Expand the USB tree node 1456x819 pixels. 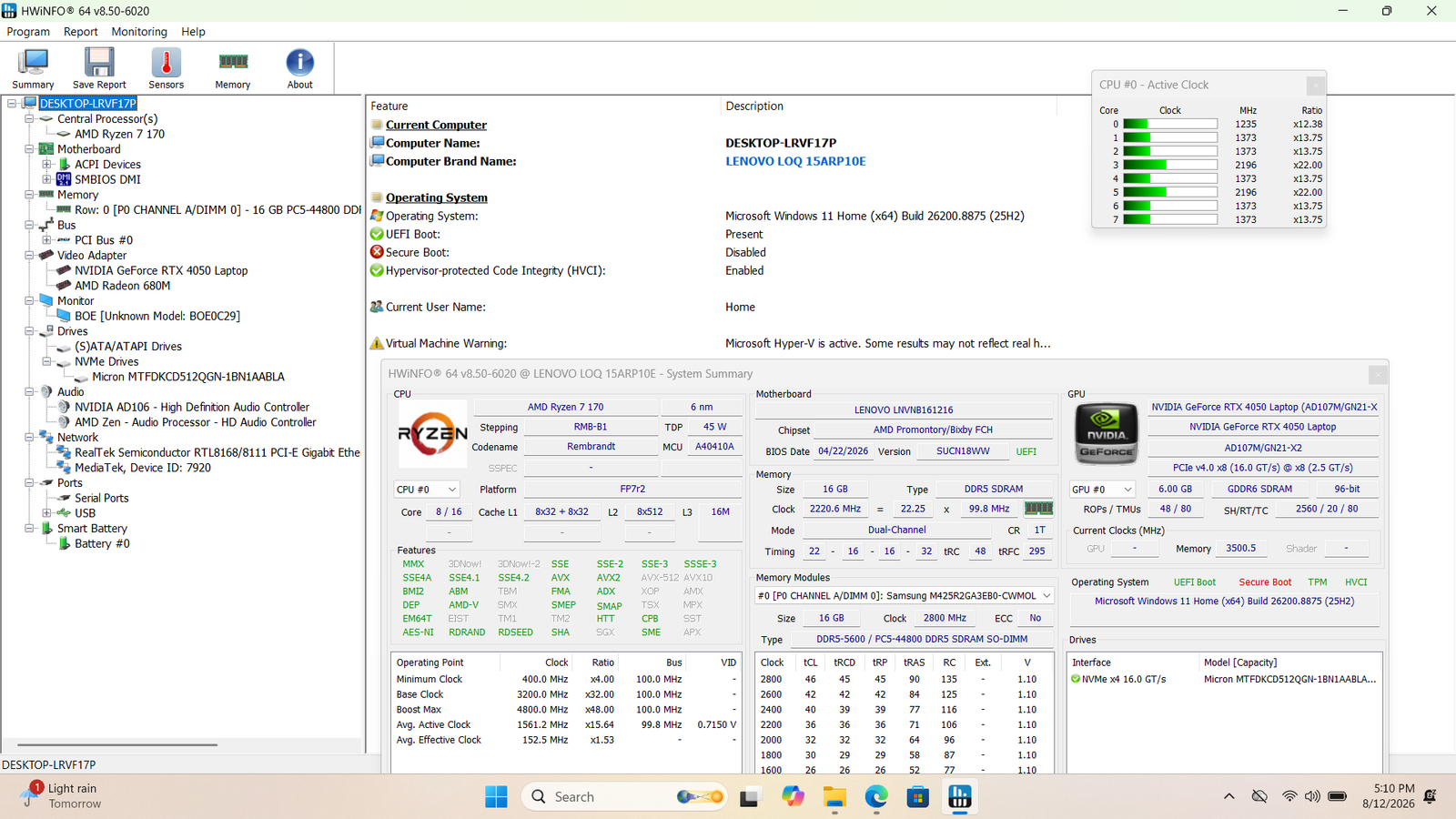(46, 513)
